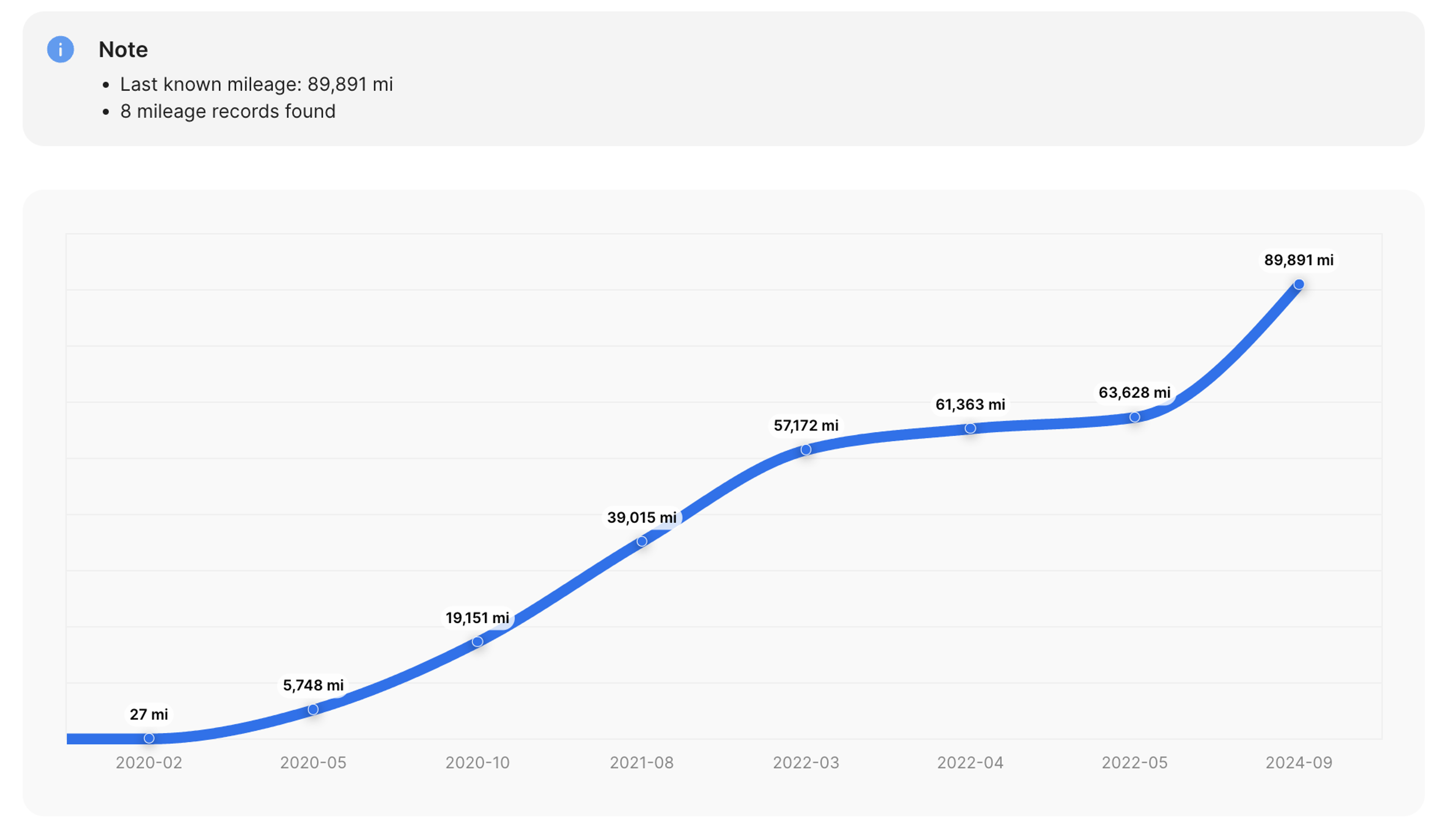Click the Note heading text

tap(123, 50)
